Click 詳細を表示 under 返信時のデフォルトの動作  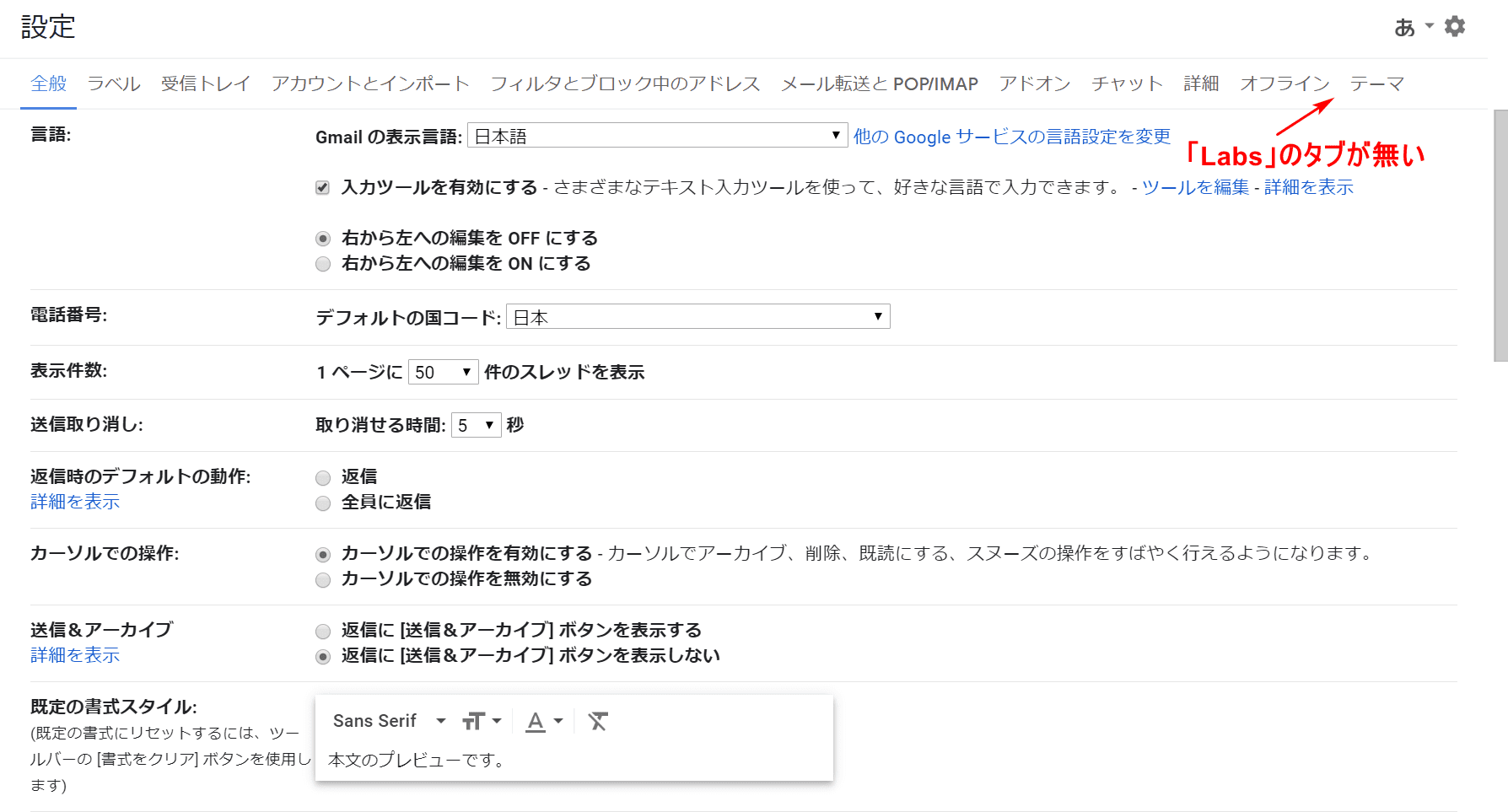tap(75, 502)
